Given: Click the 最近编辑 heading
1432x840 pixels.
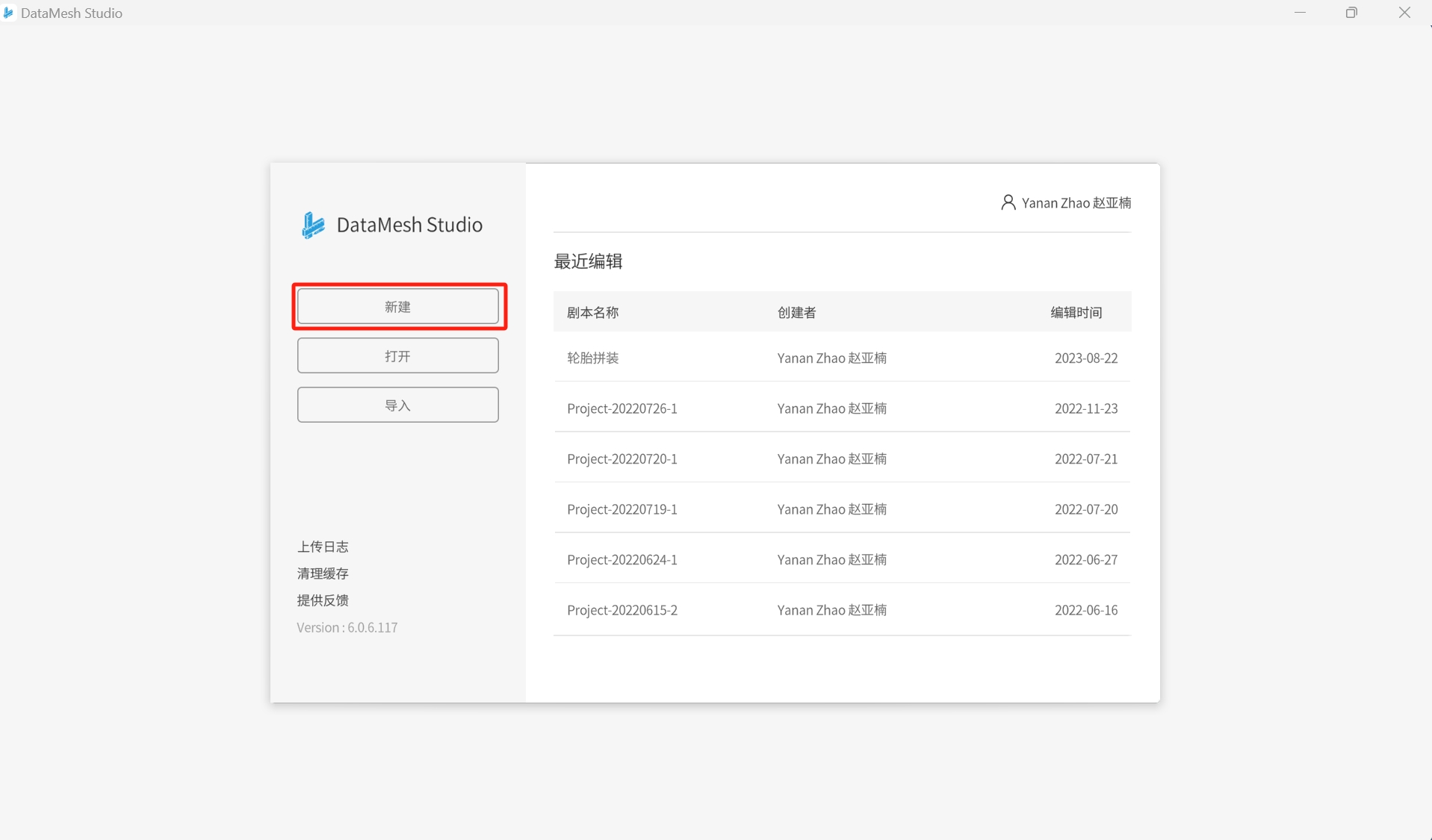Looking at the screenshot, I should (588, 261).
